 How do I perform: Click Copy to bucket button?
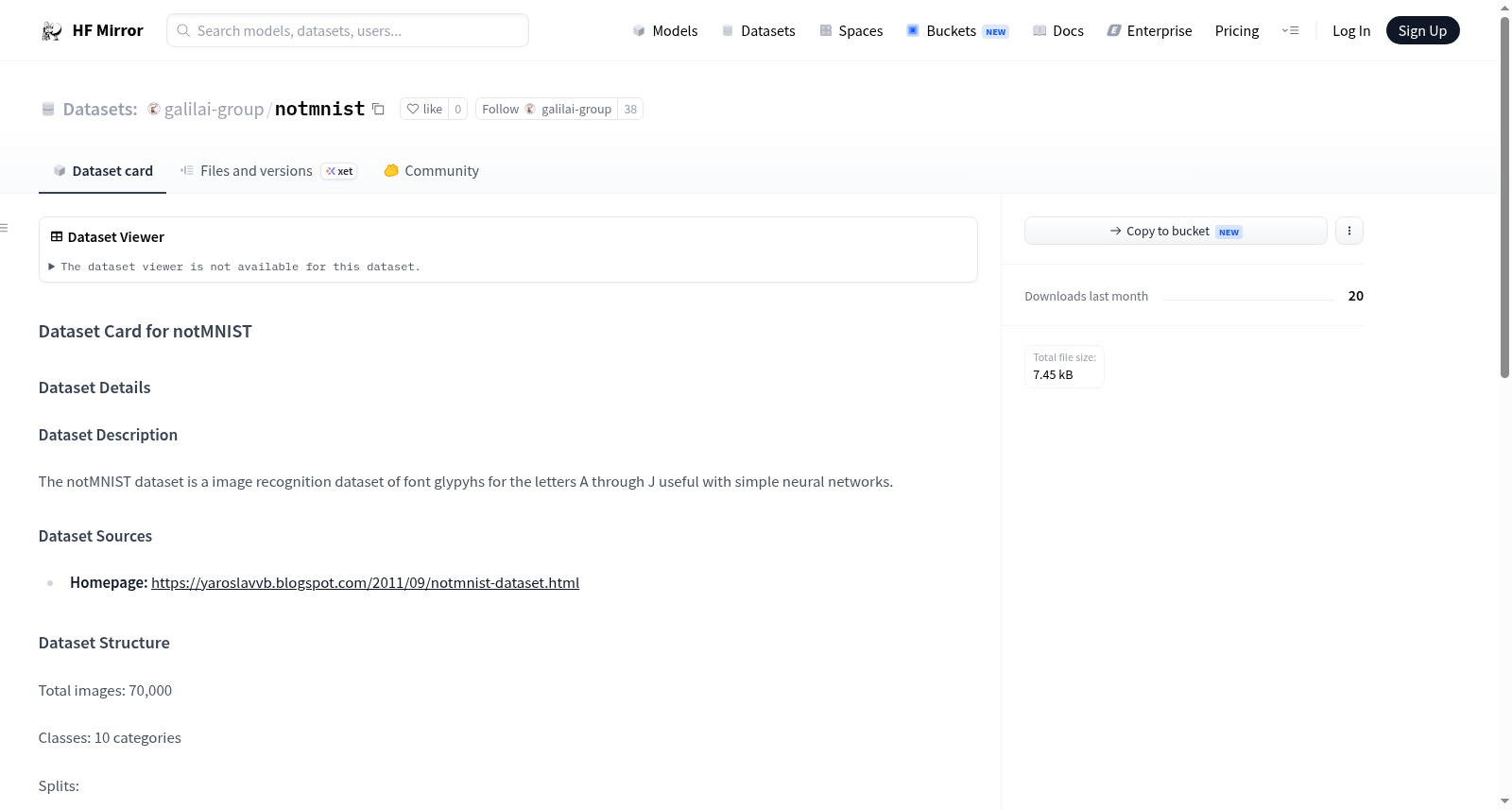click(1176, 231)
